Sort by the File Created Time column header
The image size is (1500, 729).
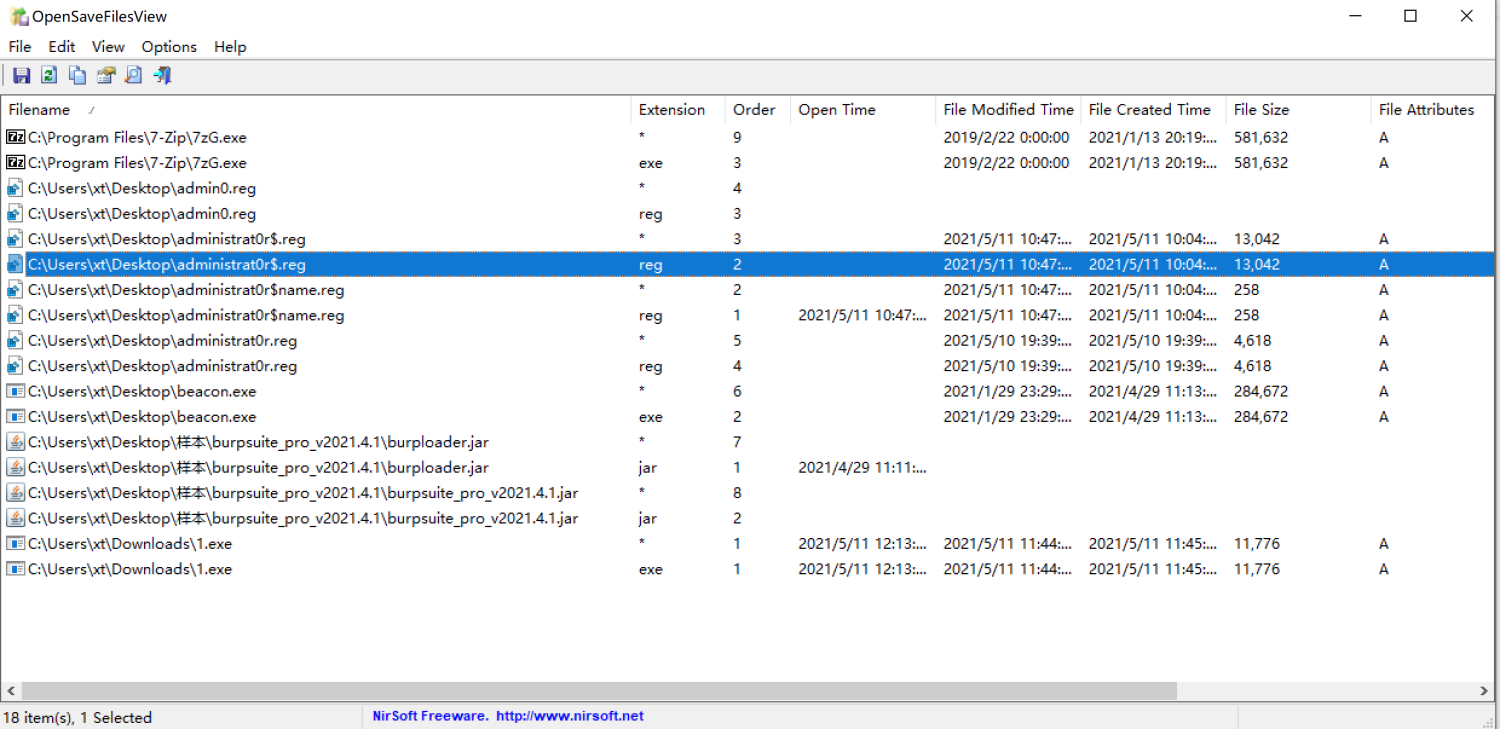click(x=1153, y=110)
